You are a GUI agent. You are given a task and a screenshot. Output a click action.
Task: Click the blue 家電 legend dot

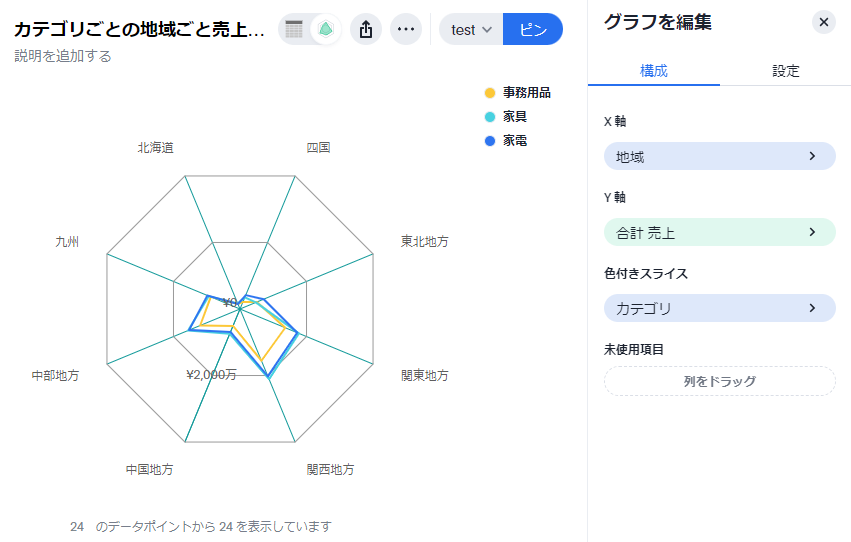pyautogui.click(x=490, y=141)
